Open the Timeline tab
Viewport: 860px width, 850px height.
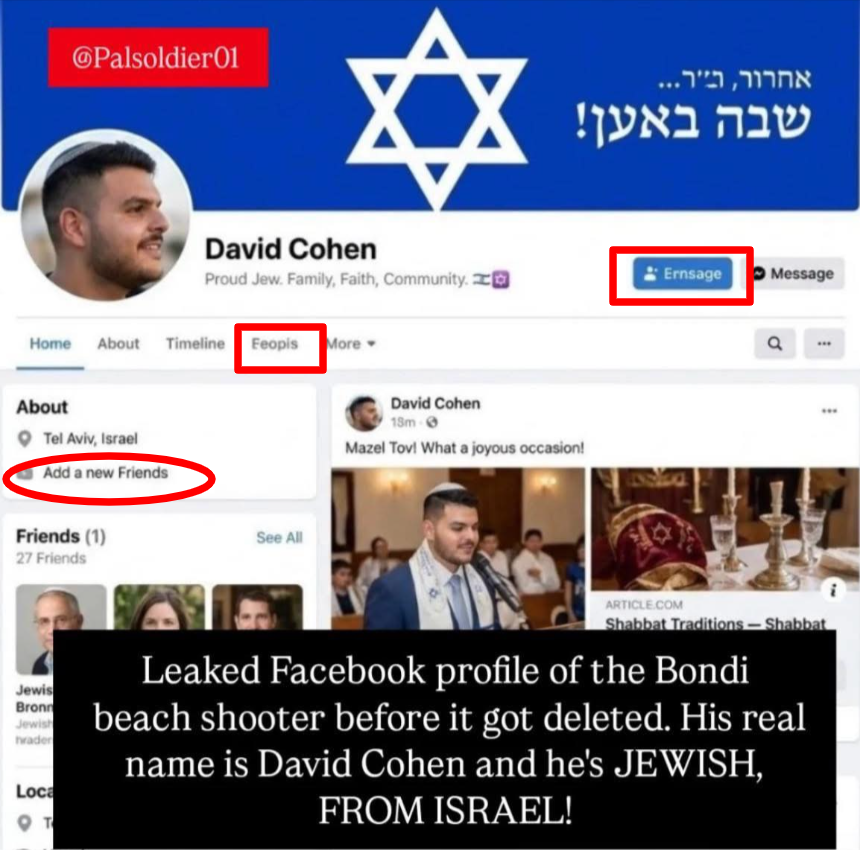coord(195,344)
